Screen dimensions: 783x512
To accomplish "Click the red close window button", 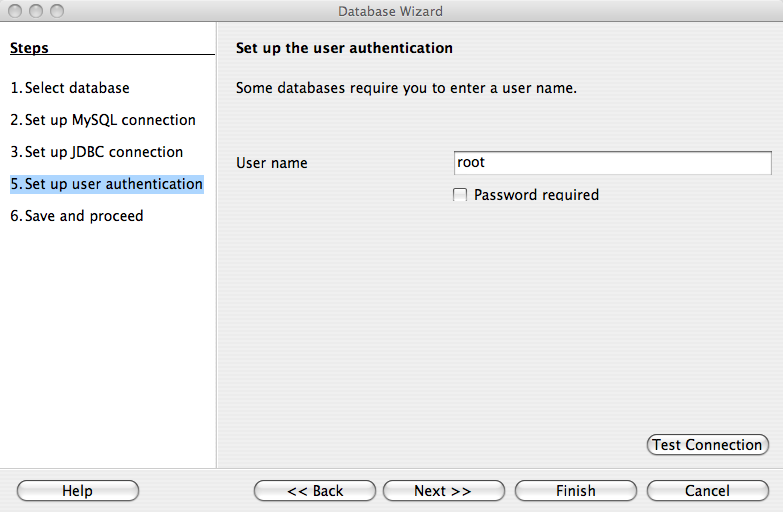I will click(15, 12).
